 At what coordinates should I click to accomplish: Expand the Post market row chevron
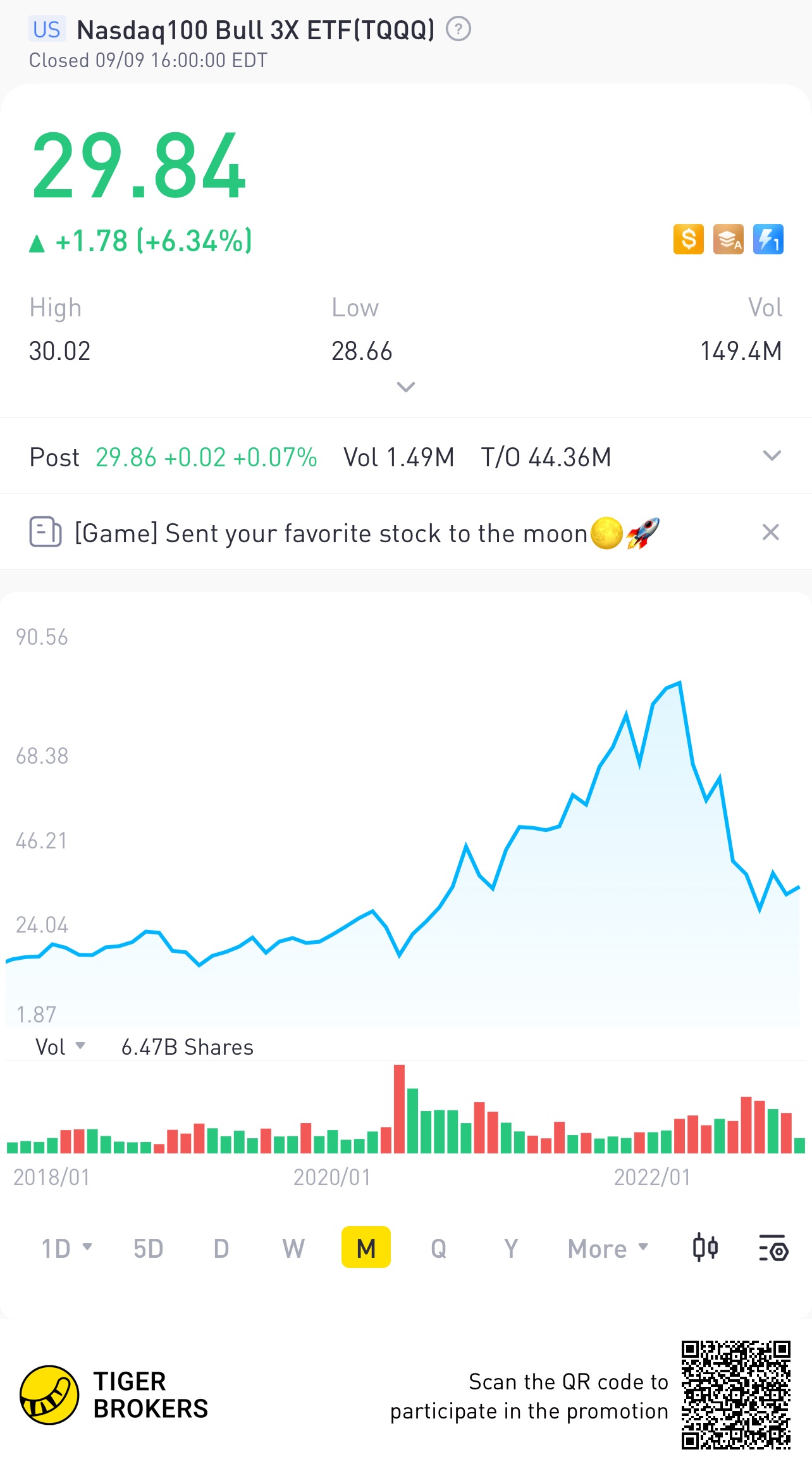[x=772, y=456]
